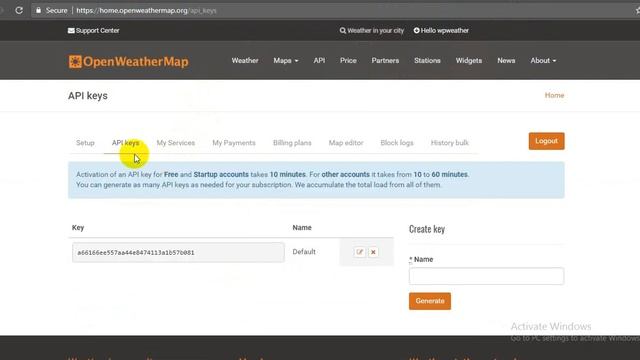The width and height of the screenshot is (640, 360).
Task: Click the Key column header
Action: (x=78, y=228)
